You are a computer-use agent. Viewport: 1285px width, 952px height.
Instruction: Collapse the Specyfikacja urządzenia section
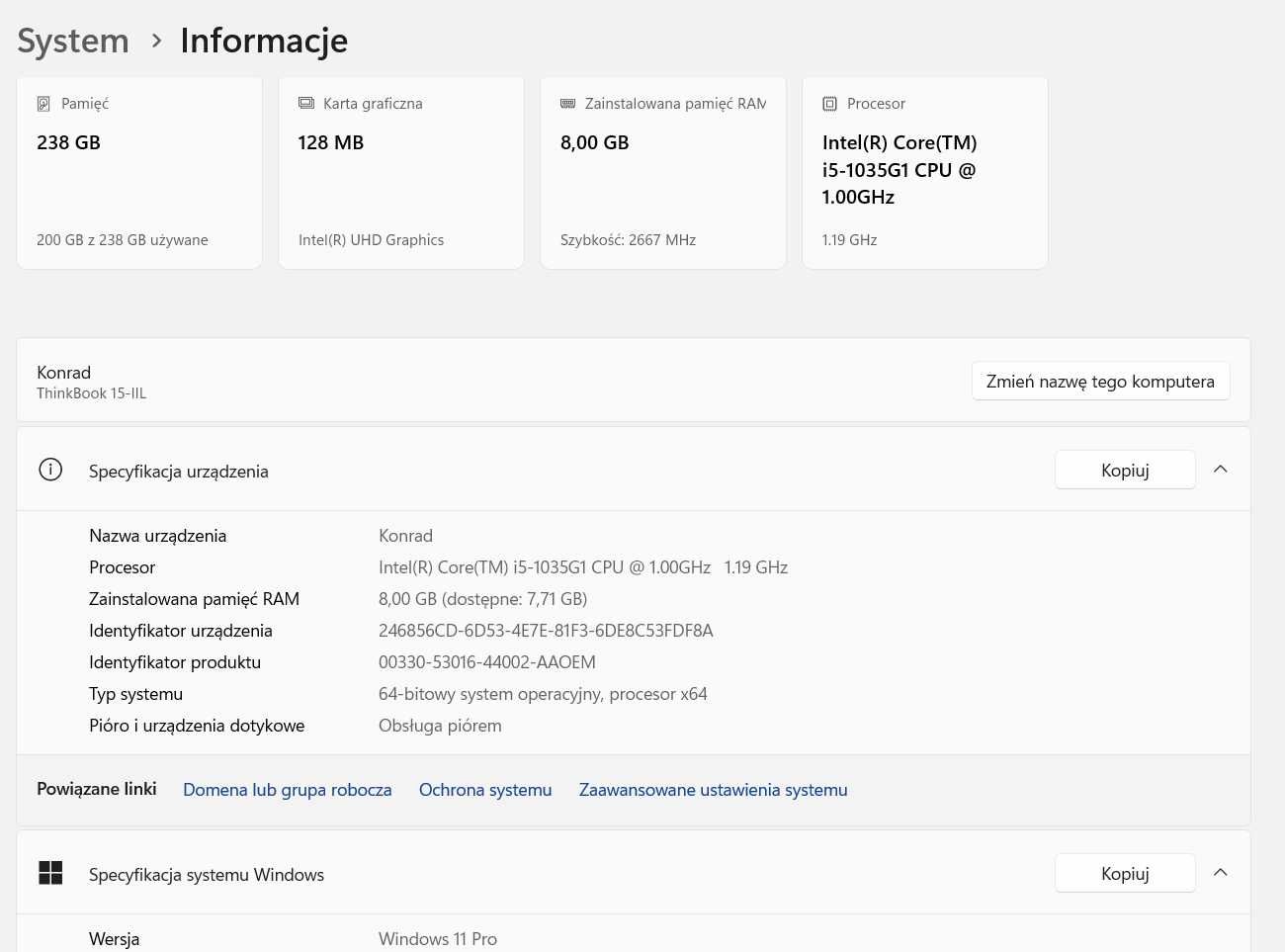[x=1221, y=470]
